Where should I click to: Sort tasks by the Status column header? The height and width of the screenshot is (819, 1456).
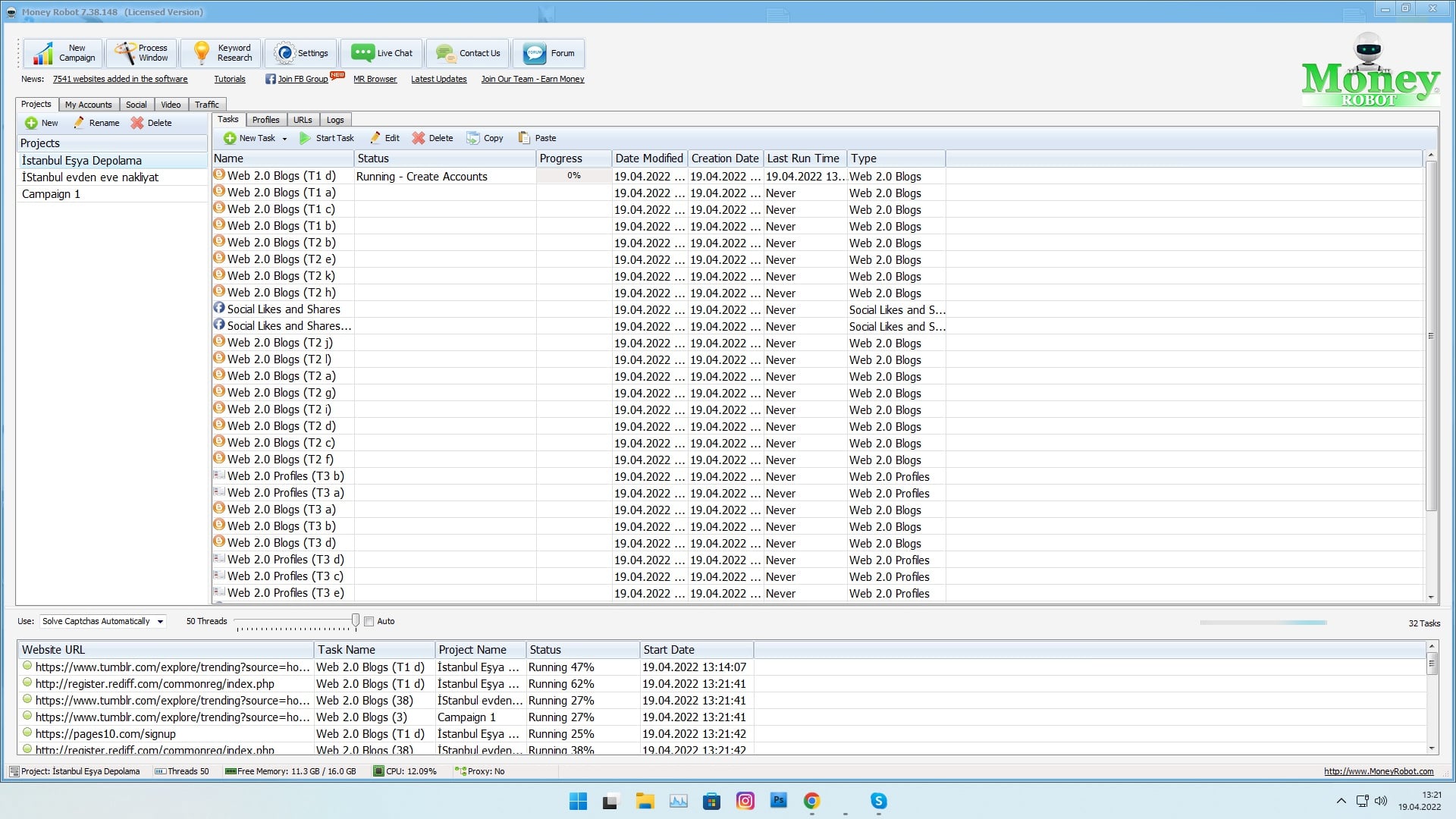(x=445, y=158)
